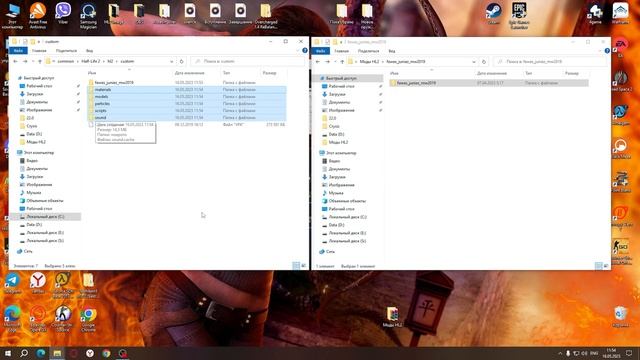Click the Half-Life 2 breadcrumb in address bar
640x360 pixels.
pyautogui.click(x=91, y=61)
